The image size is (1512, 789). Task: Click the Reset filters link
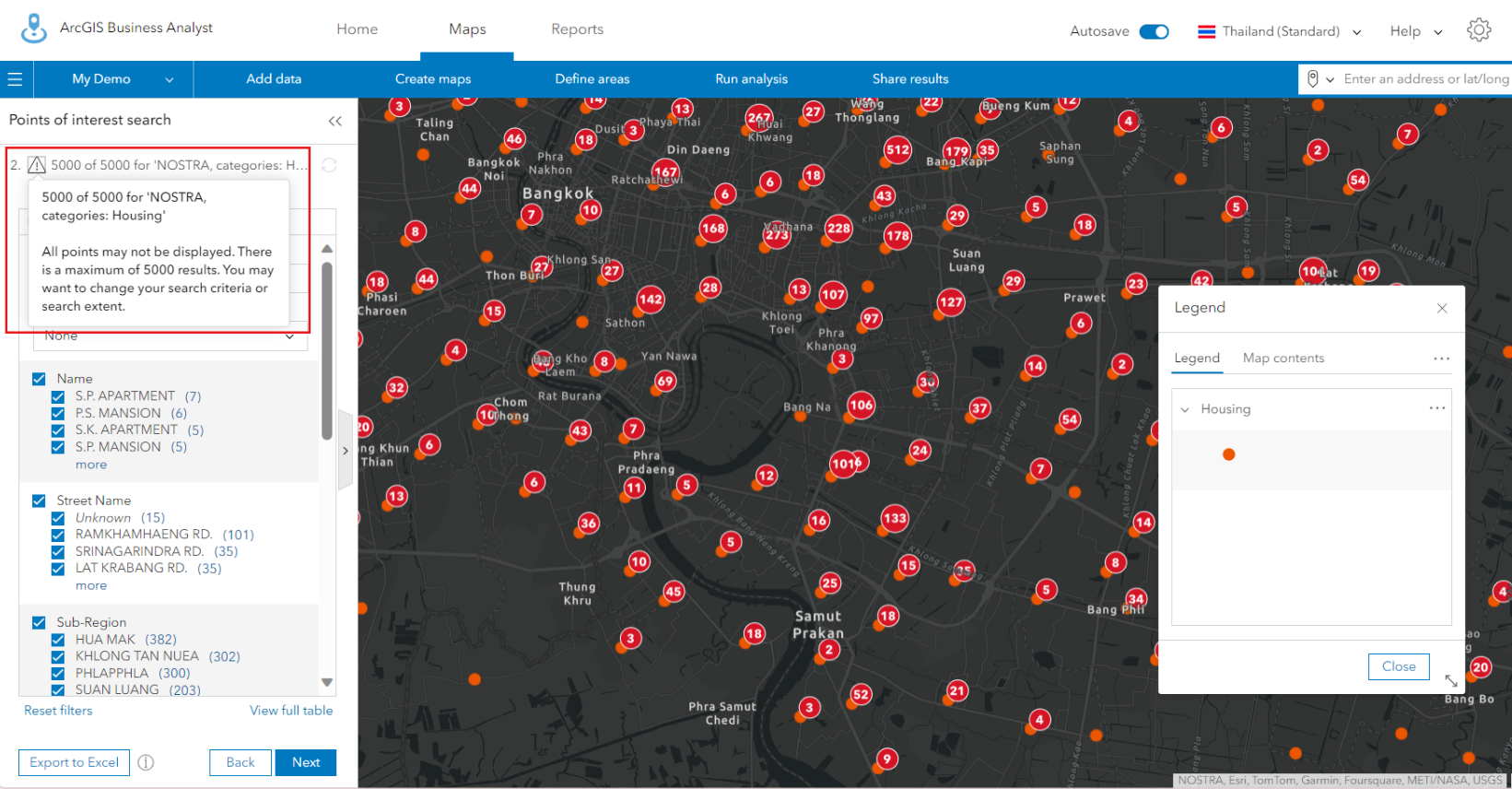pyautogui.click(x=58, y=711)
